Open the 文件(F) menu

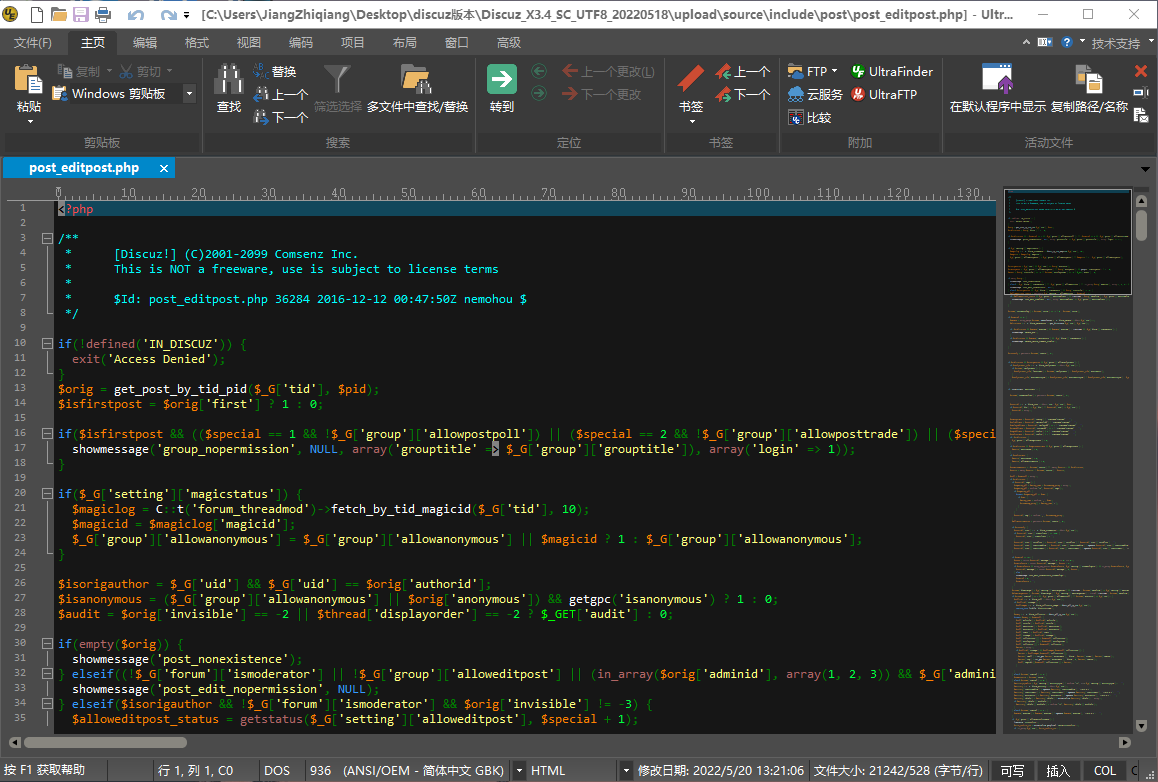coord(33,43)
